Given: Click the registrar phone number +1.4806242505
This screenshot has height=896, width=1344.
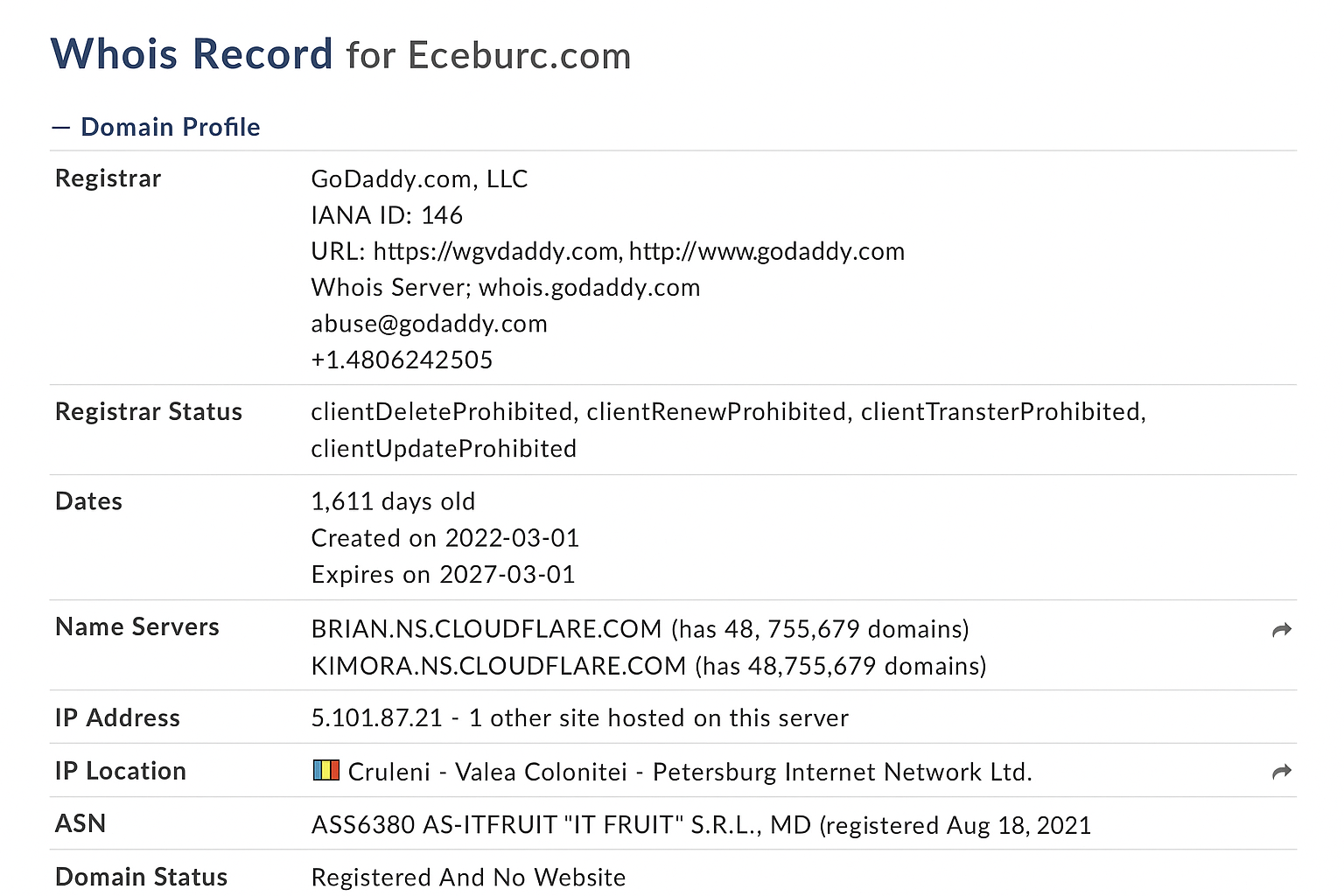Looking at the screenshot, I should [x=402, y=360].
